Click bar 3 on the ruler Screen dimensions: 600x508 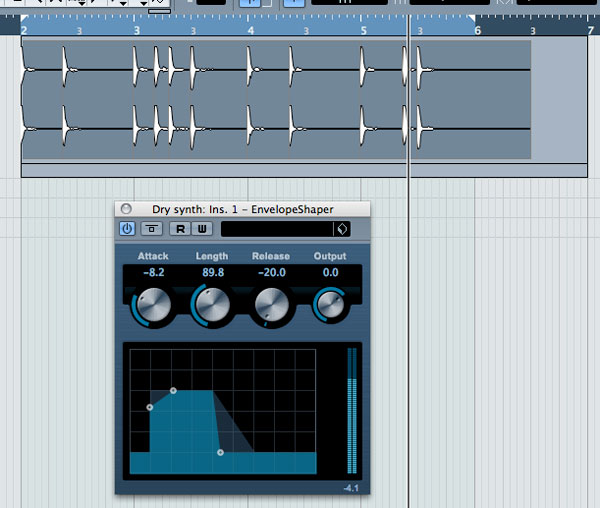[137, 30]
